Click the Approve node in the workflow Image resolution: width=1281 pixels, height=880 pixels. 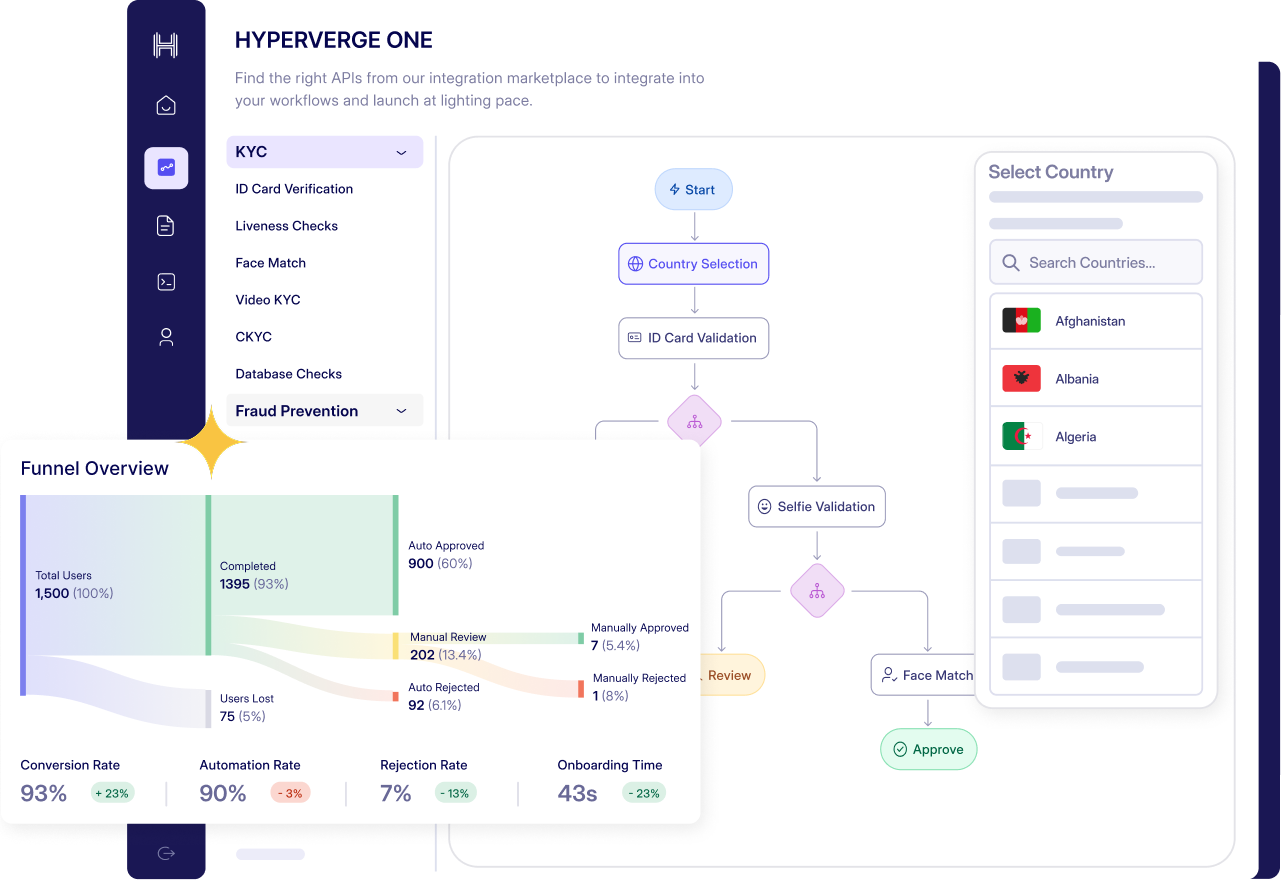pyautogui.click(x=928, y=749)
